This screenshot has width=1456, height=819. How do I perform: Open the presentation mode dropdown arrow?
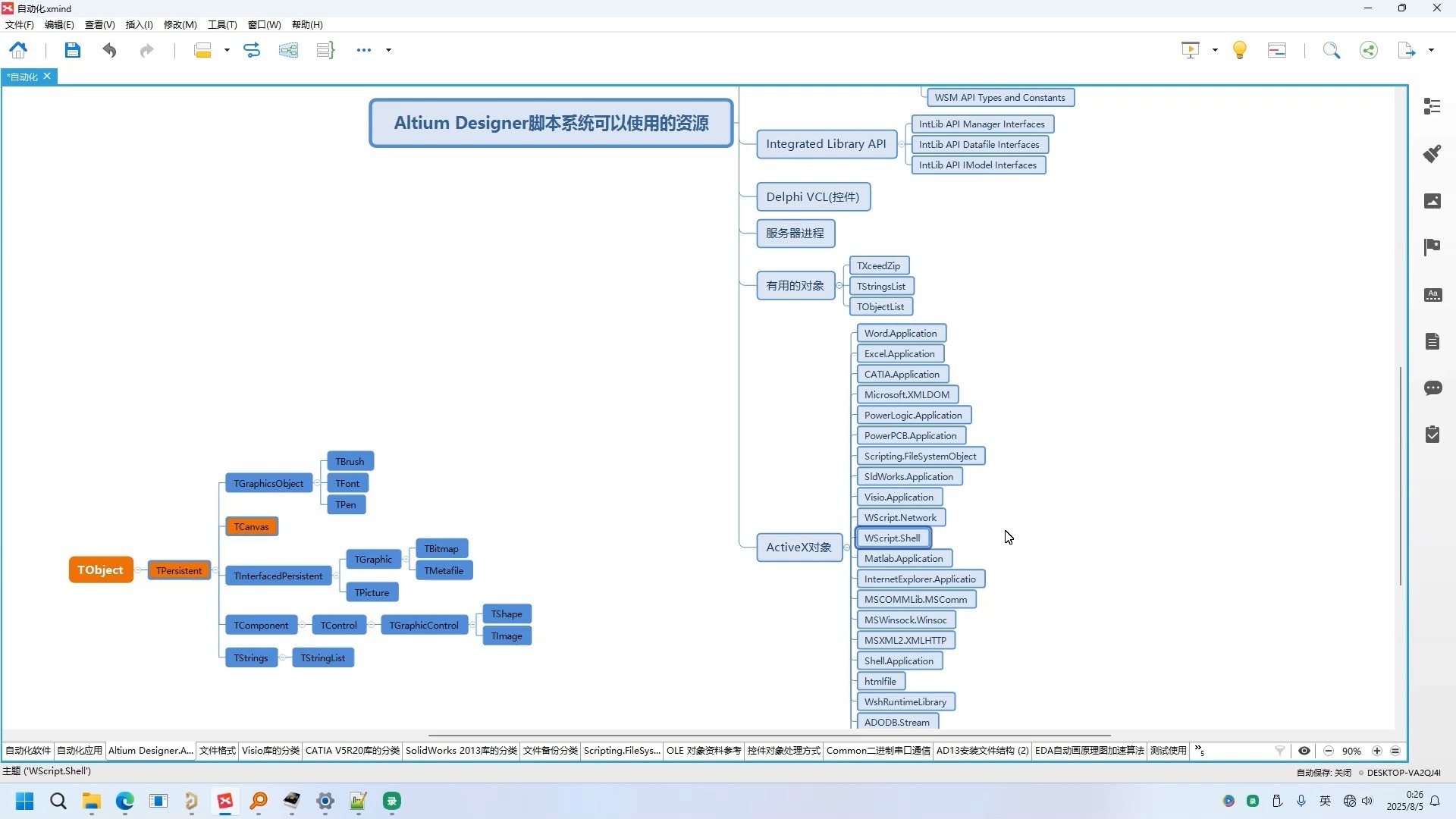[x=1215, y=50]
